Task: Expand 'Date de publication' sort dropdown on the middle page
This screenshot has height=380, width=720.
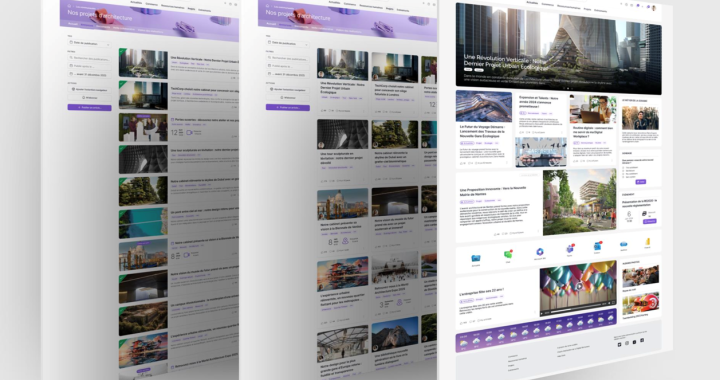Action: pyautogui.click(x=287, y=43)
